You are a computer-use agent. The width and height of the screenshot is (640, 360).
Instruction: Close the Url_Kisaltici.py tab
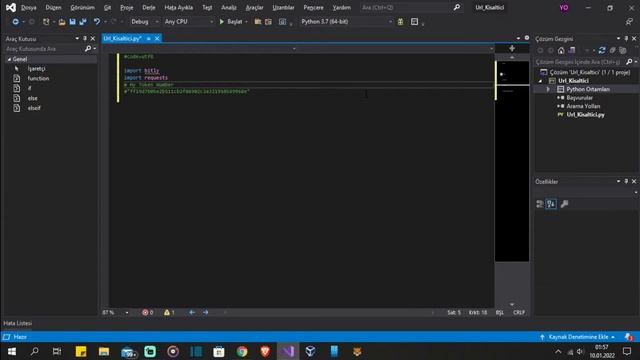pyautogui.click(x=157, y=38)
